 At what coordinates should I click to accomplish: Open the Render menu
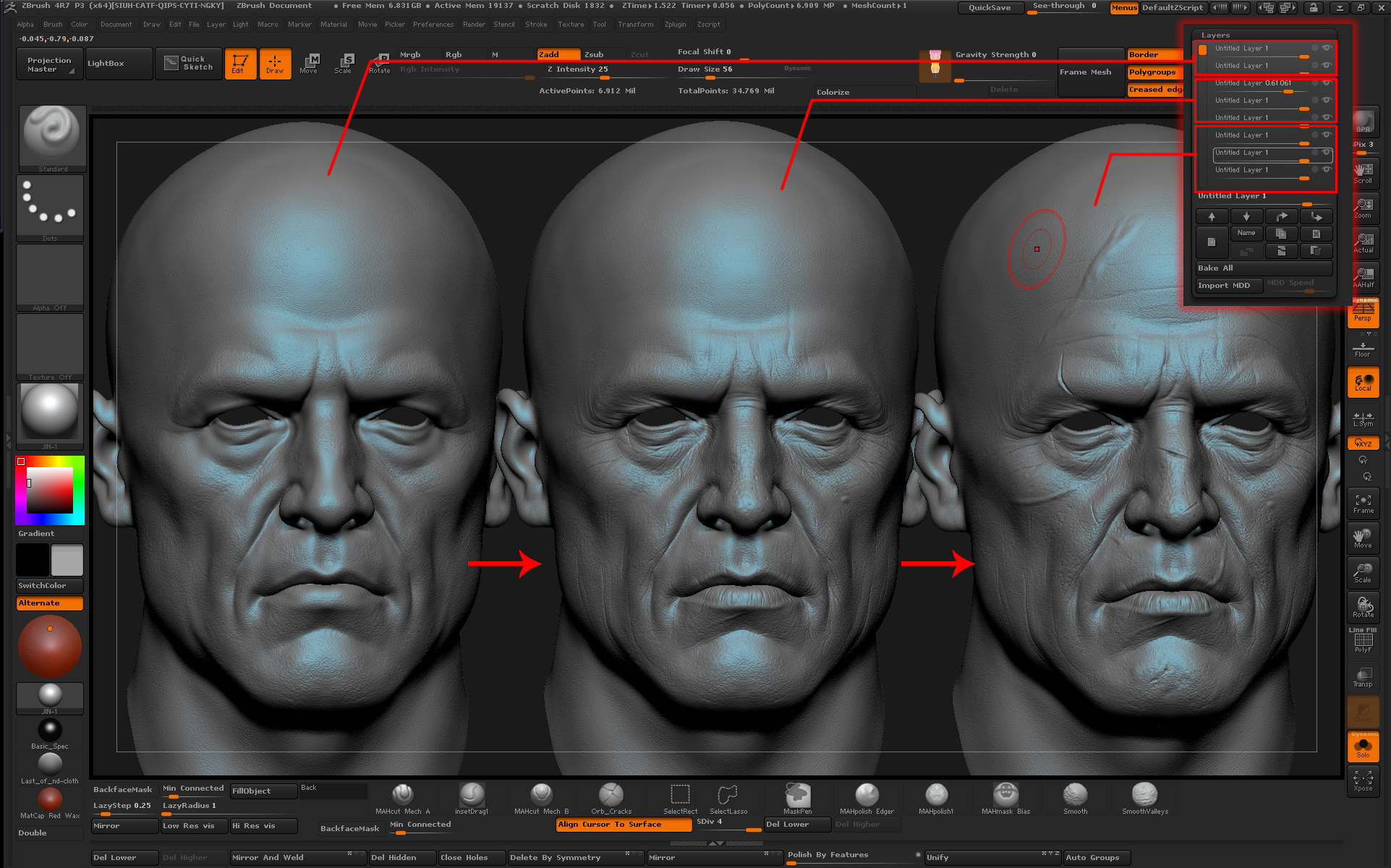[474, 24]
